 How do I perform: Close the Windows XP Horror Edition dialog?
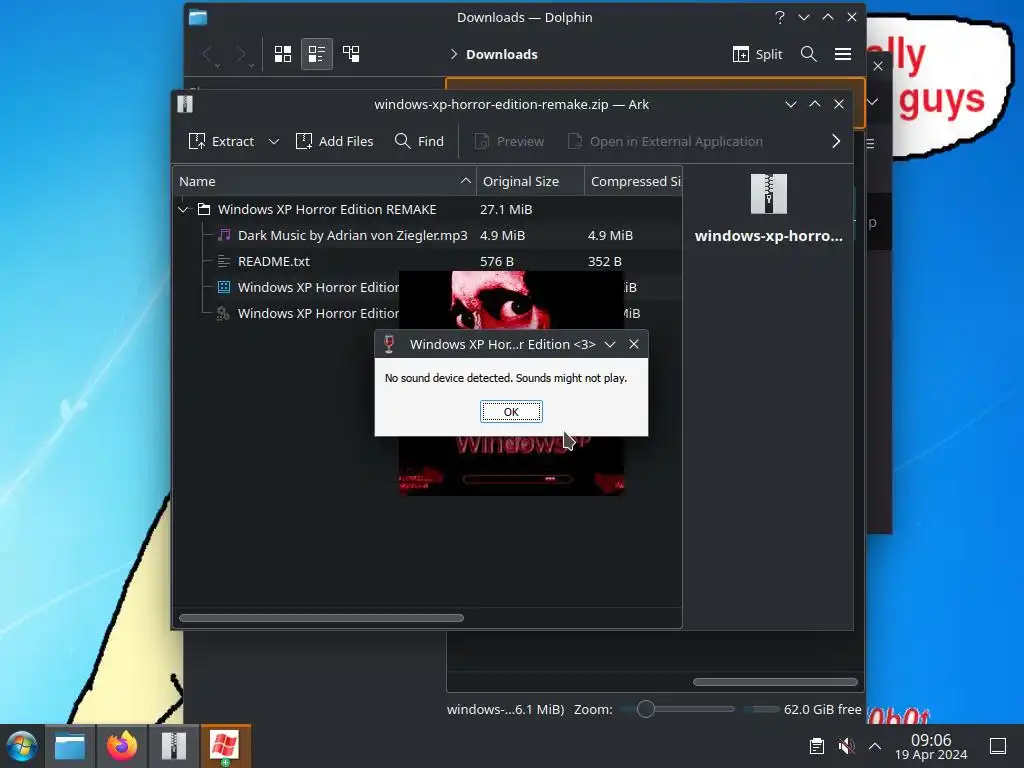click(633, 344)
